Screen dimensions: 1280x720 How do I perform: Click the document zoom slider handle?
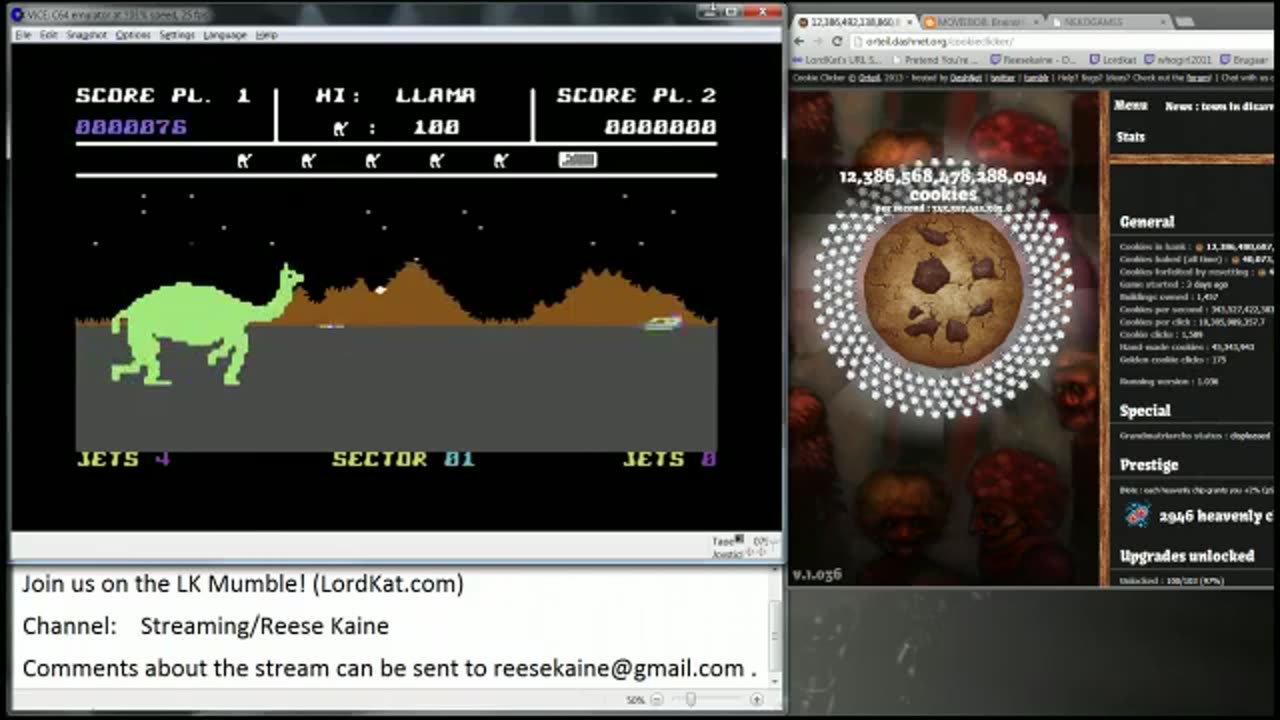click(x=690, y=700)
